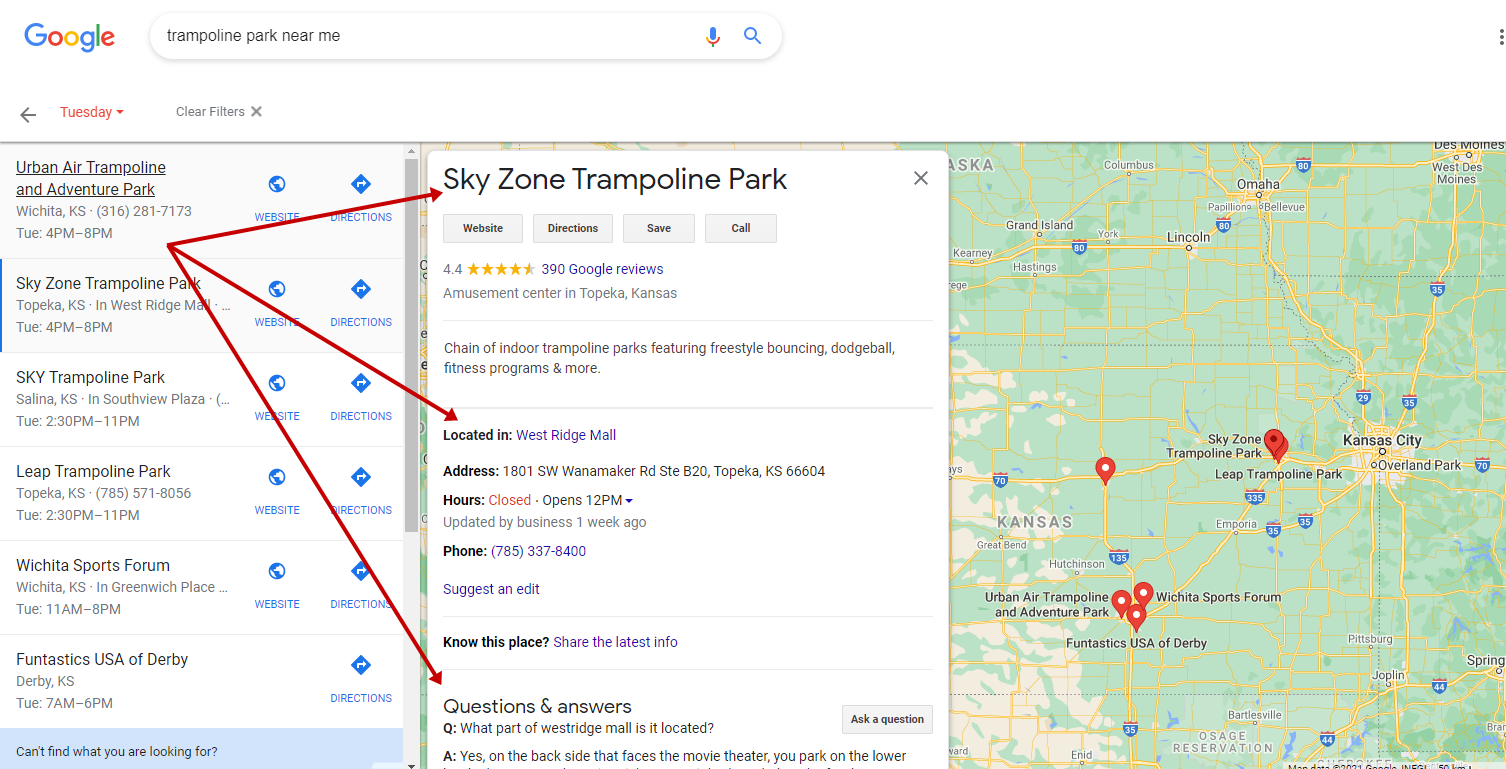The height and width of the screenshot is (769, 1506).
Task: Open West Ridge Mall link
Action: (566, 435)
